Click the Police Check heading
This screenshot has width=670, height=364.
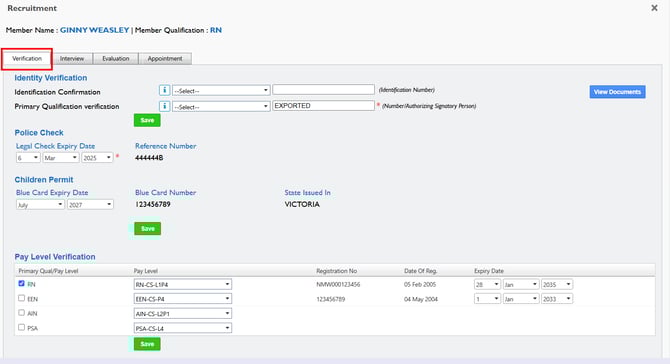click(x=39, y=132)
